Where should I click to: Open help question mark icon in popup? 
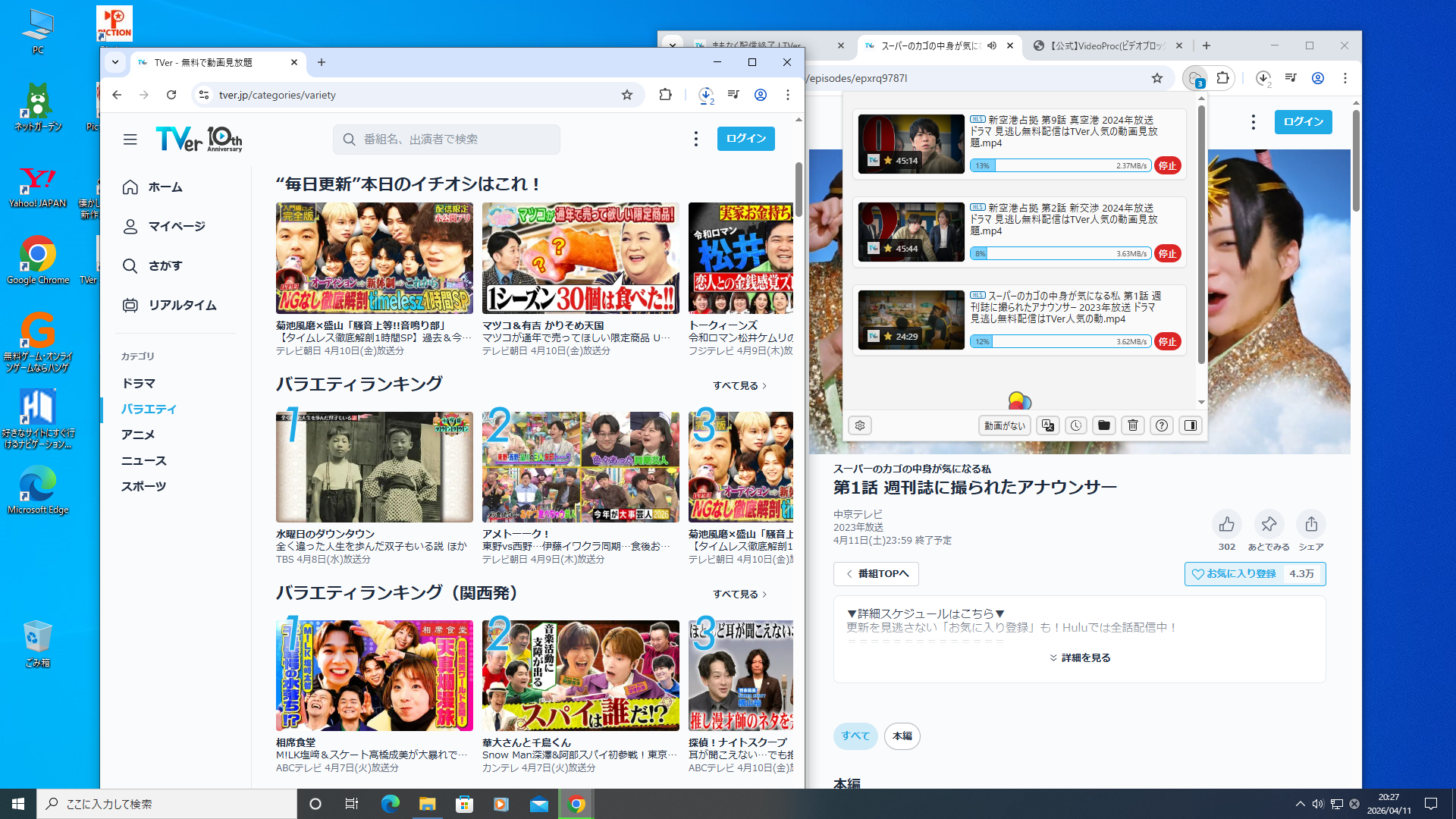[1162, 425]
